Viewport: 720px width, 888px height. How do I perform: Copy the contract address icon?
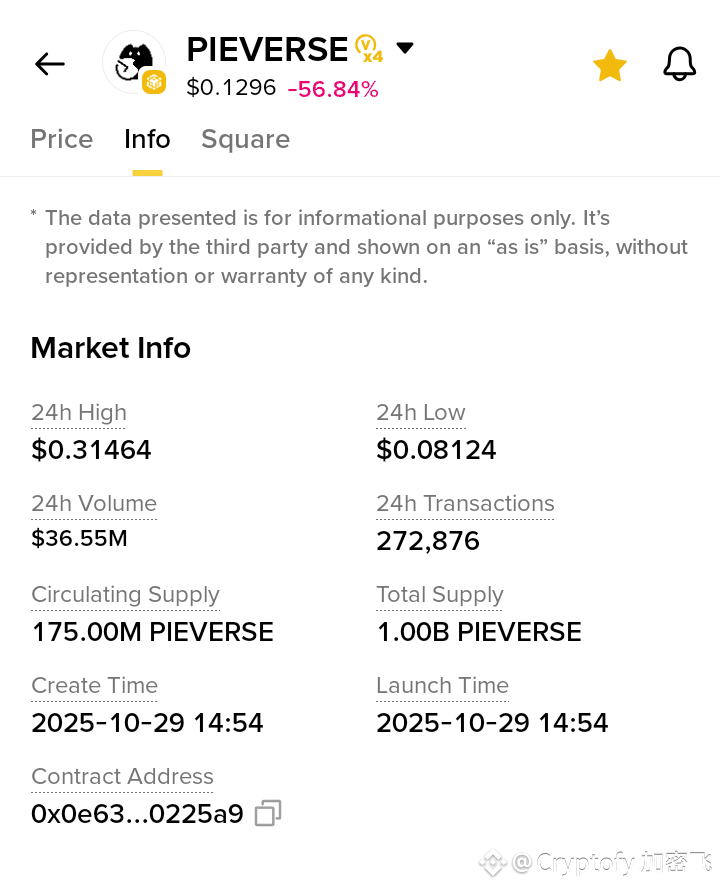267,814
